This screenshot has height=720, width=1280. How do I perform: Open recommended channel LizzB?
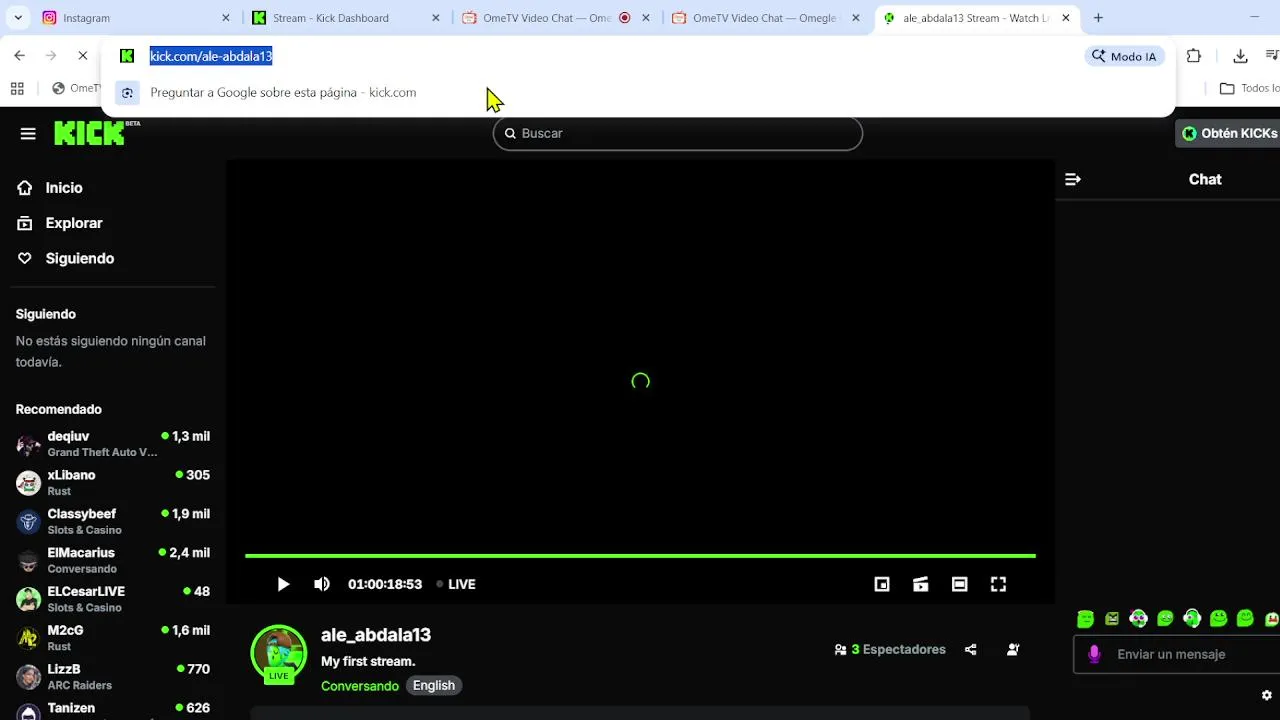tap(113, 677)
